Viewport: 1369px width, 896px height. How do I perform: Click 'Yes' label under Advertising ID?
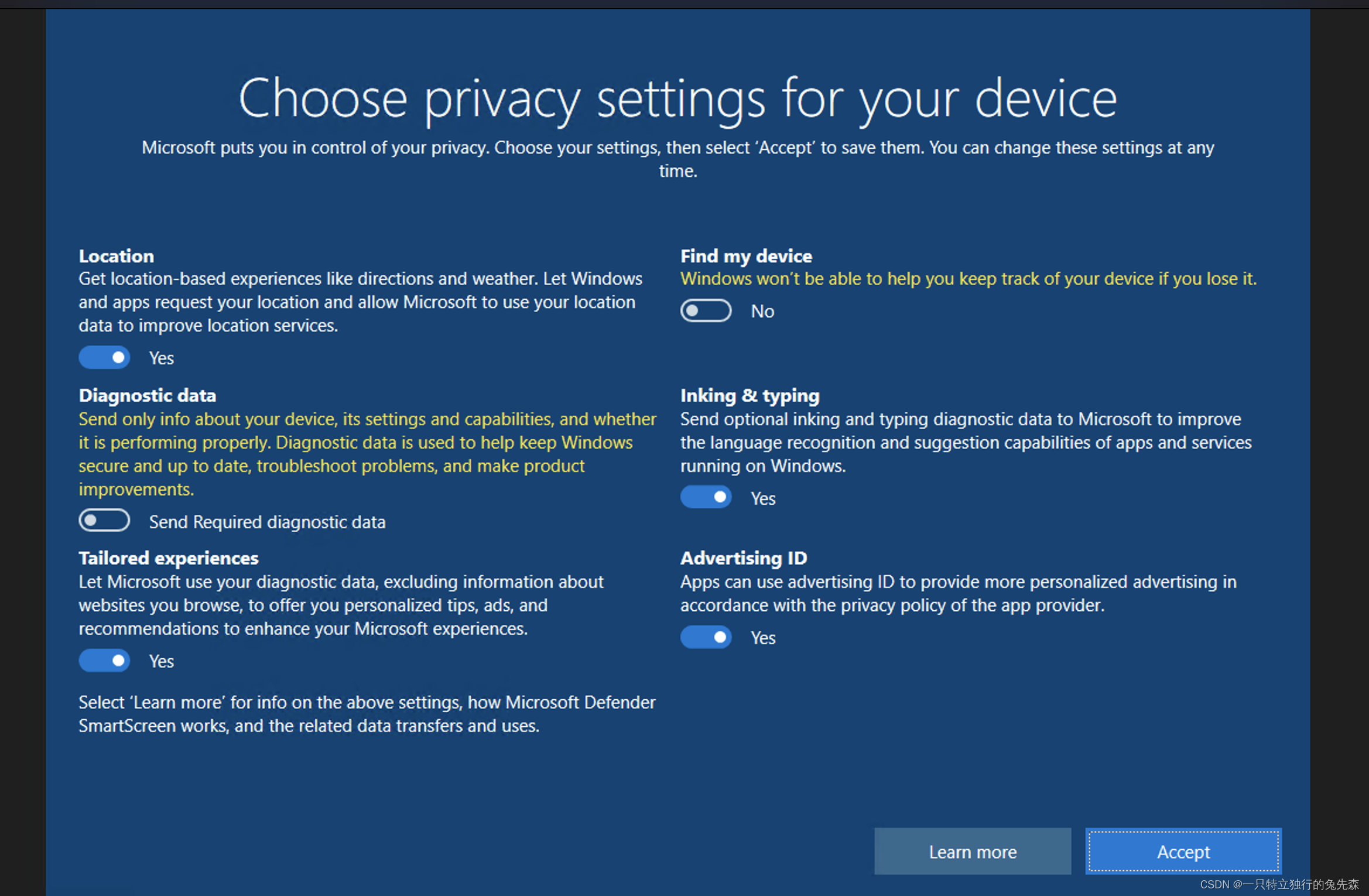pyautogui.click(x=763, y=638)
